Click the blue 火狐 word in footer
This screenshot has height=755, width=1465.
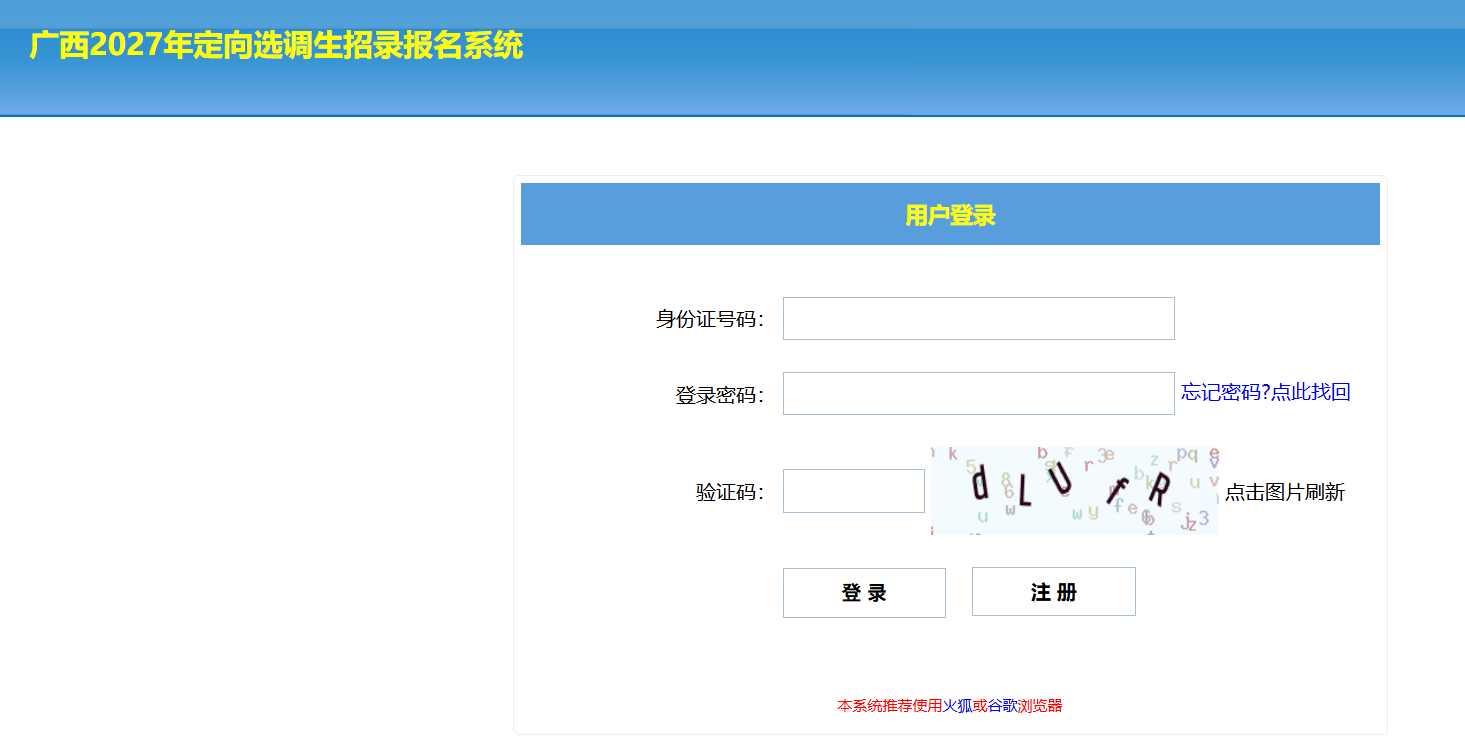(957, 706)
